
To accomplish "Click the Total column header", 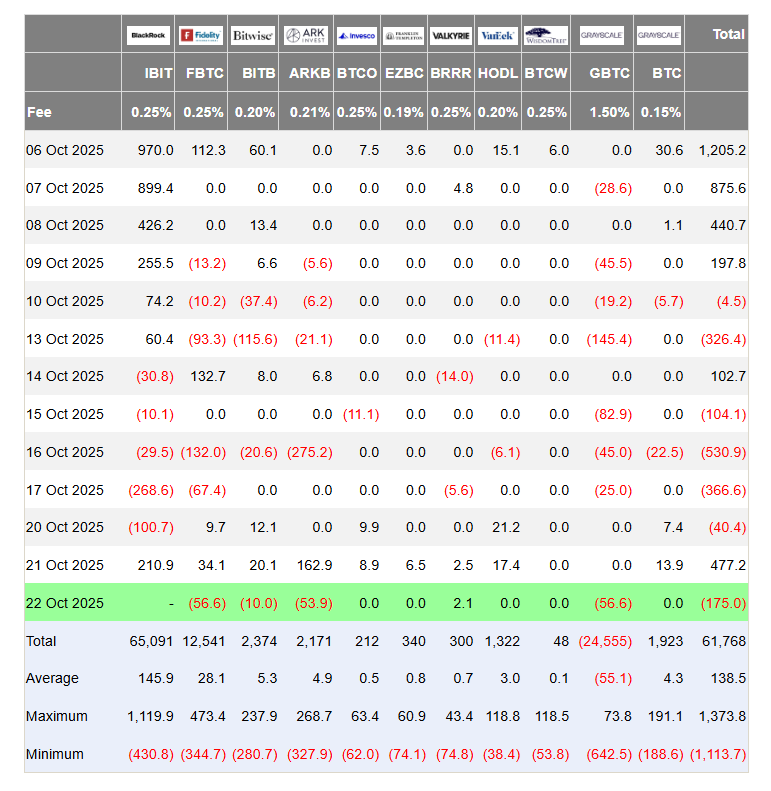I will click(x=728, y=34).
